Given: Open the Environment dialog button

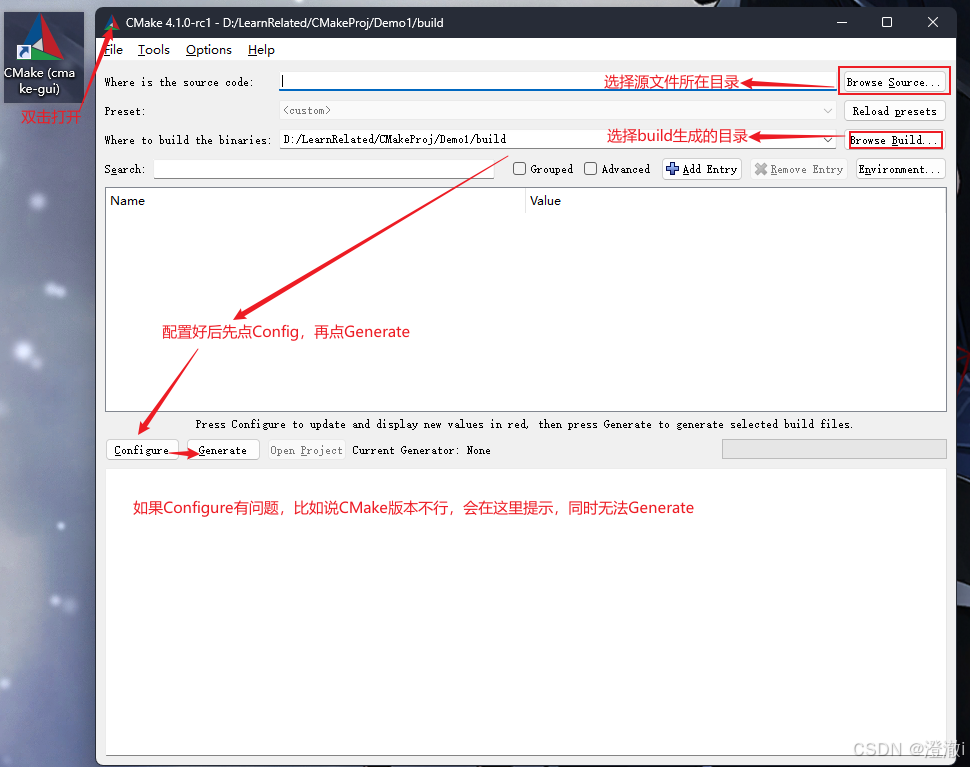Looking at the screenshot, I should [900, 169].
